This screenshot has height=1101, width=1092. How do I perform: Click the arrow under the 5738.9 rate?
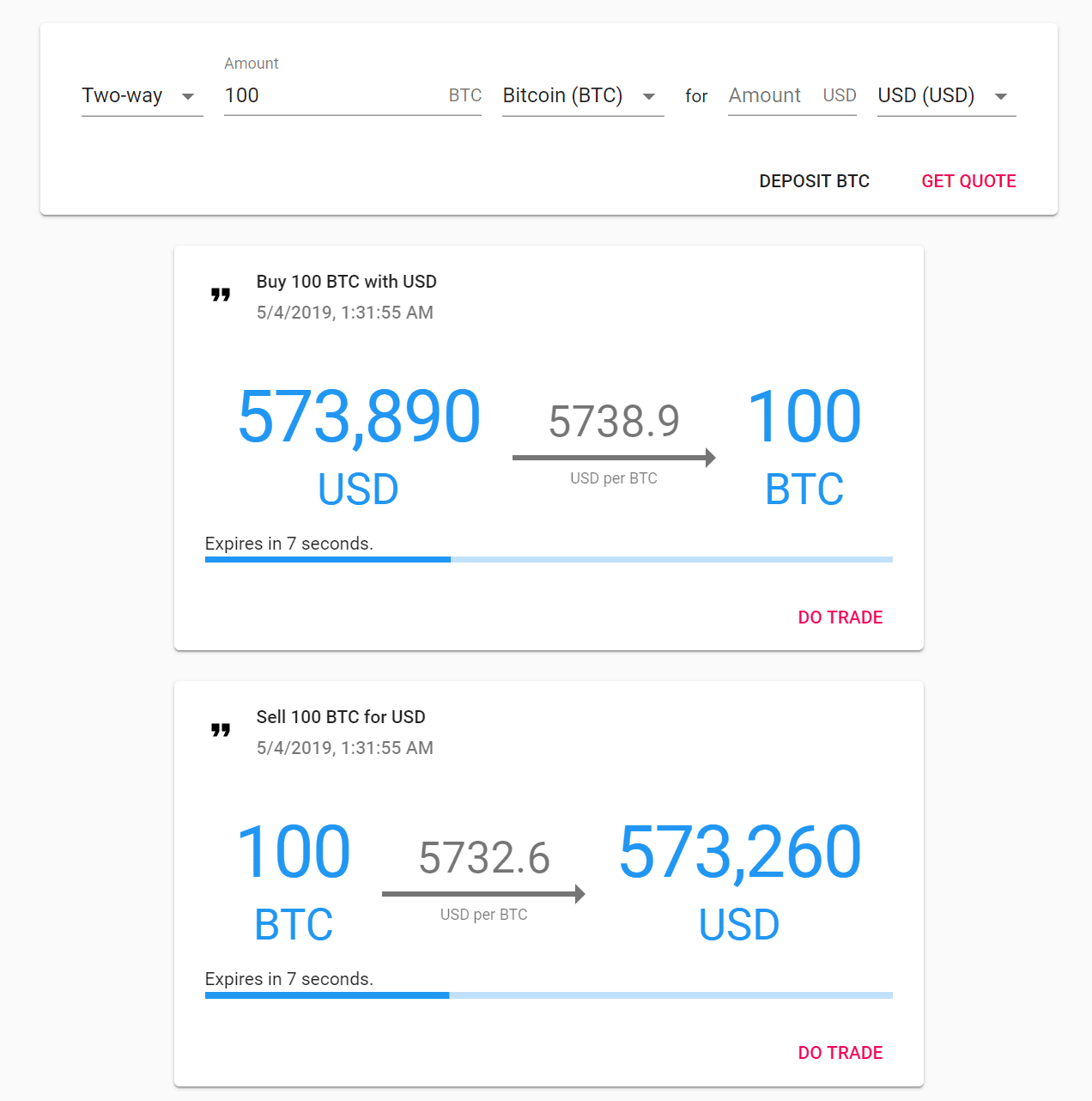tap(614, 458)
